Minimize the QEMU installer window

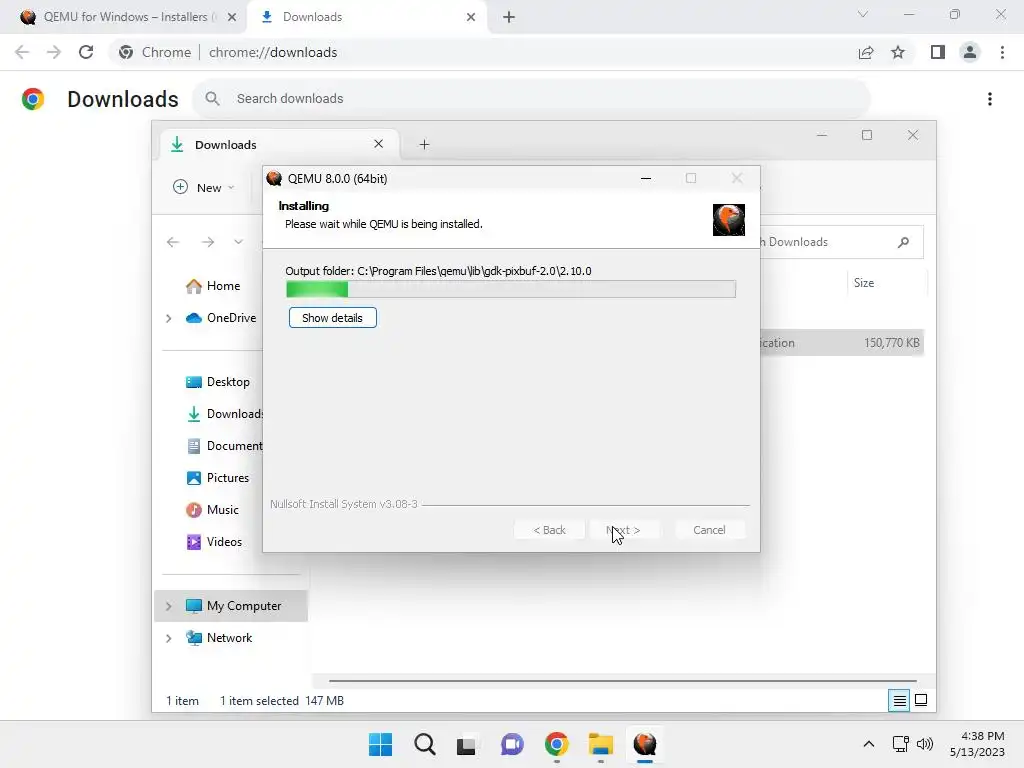pos(646,178)
